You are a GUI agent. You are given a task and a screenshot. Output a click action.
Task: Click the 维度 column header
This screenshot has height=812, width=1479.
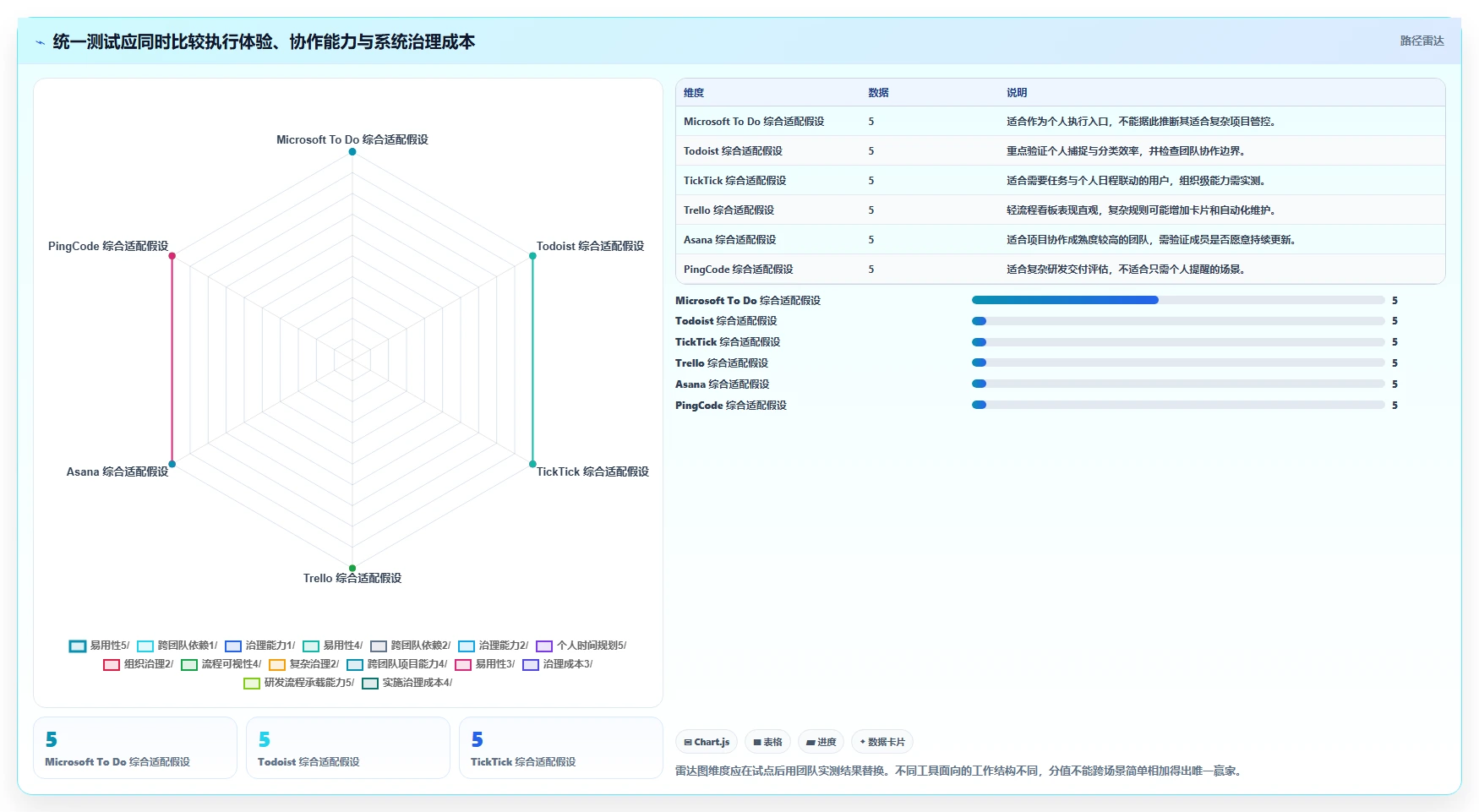[x=694, y=93]
